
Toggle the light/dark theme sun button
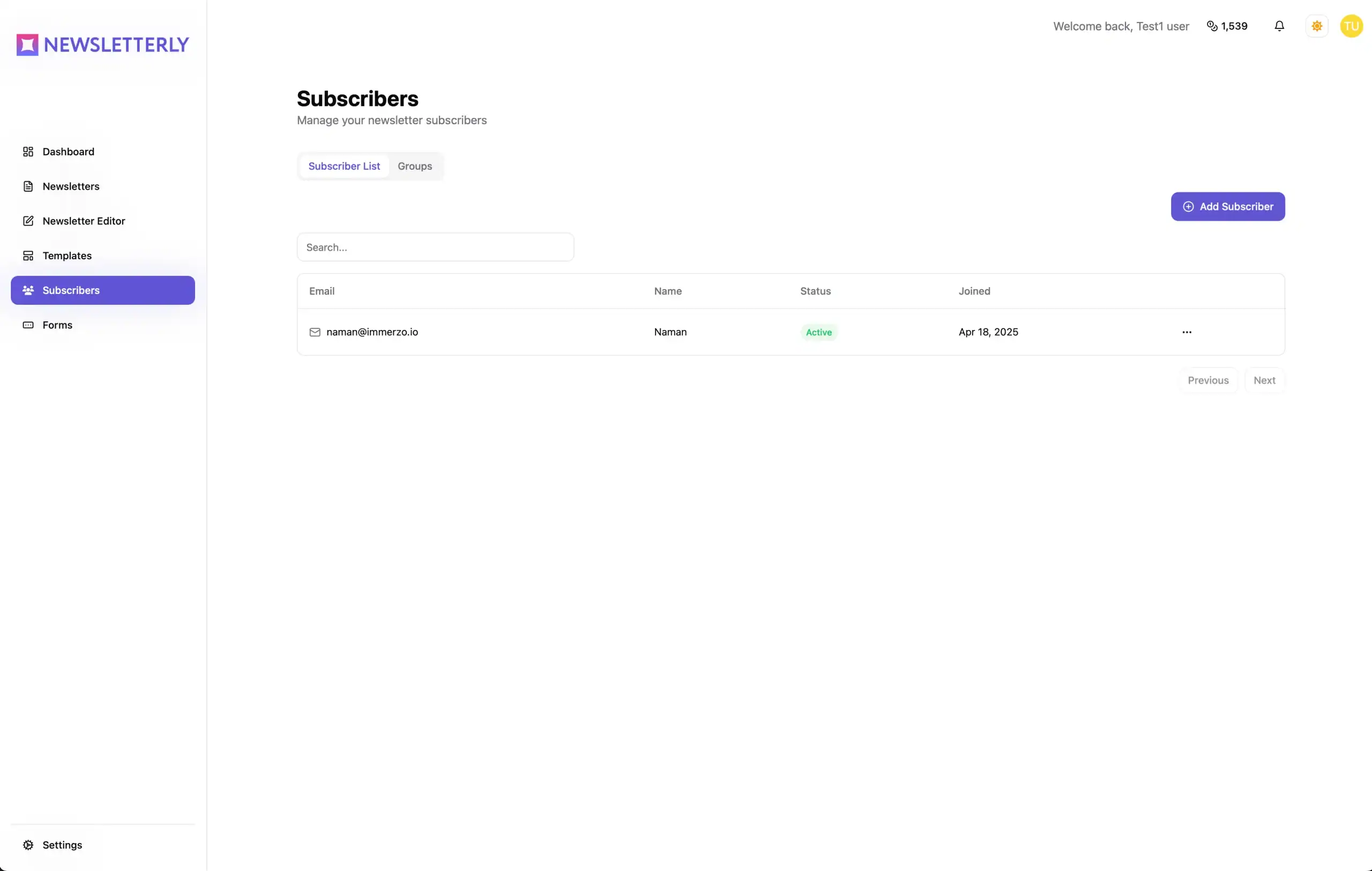pos(1317,26)
